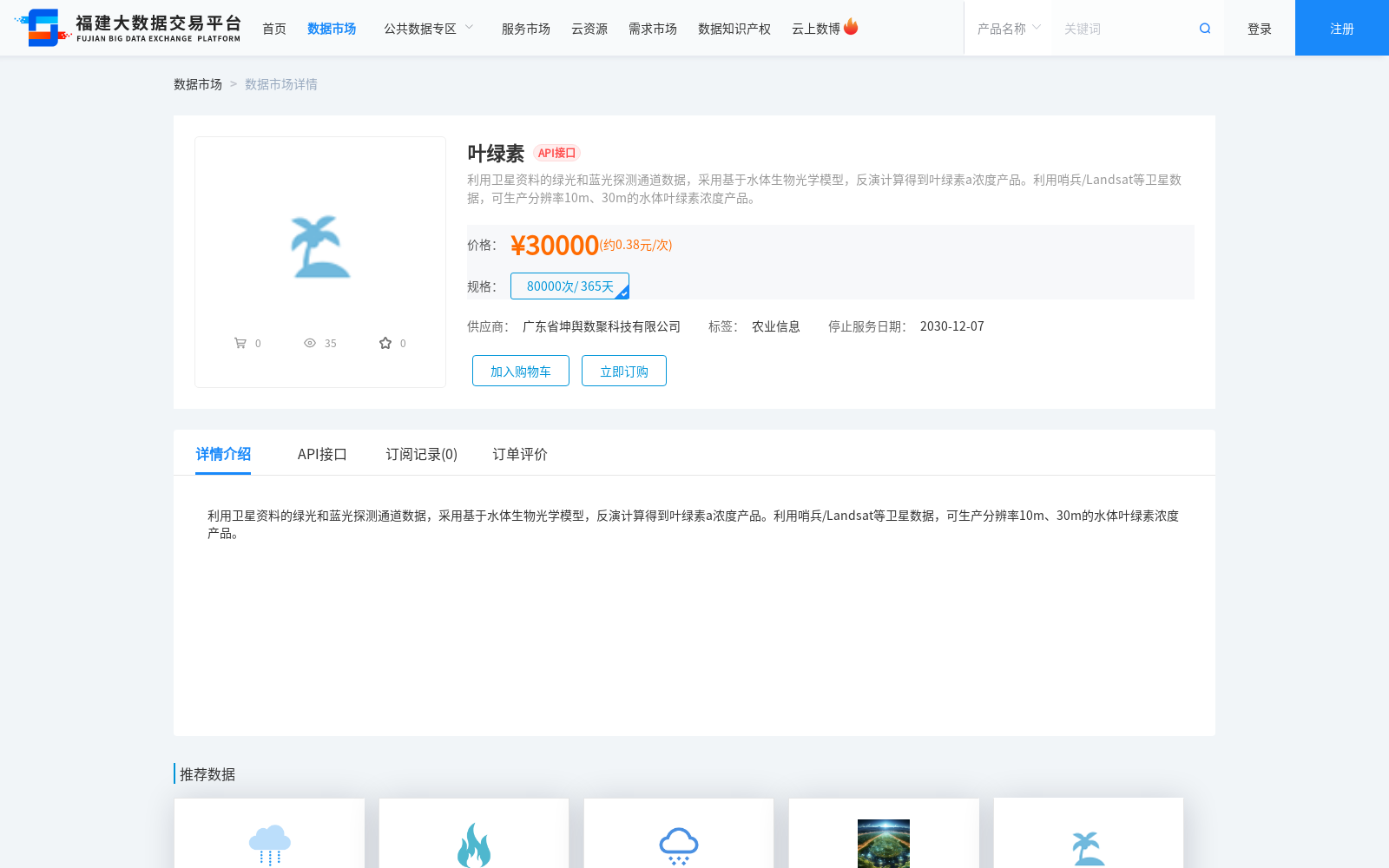This screenshot has width=1389, height=868.
Task: Click the 农业信息 tag
Action: coord(776,326)
